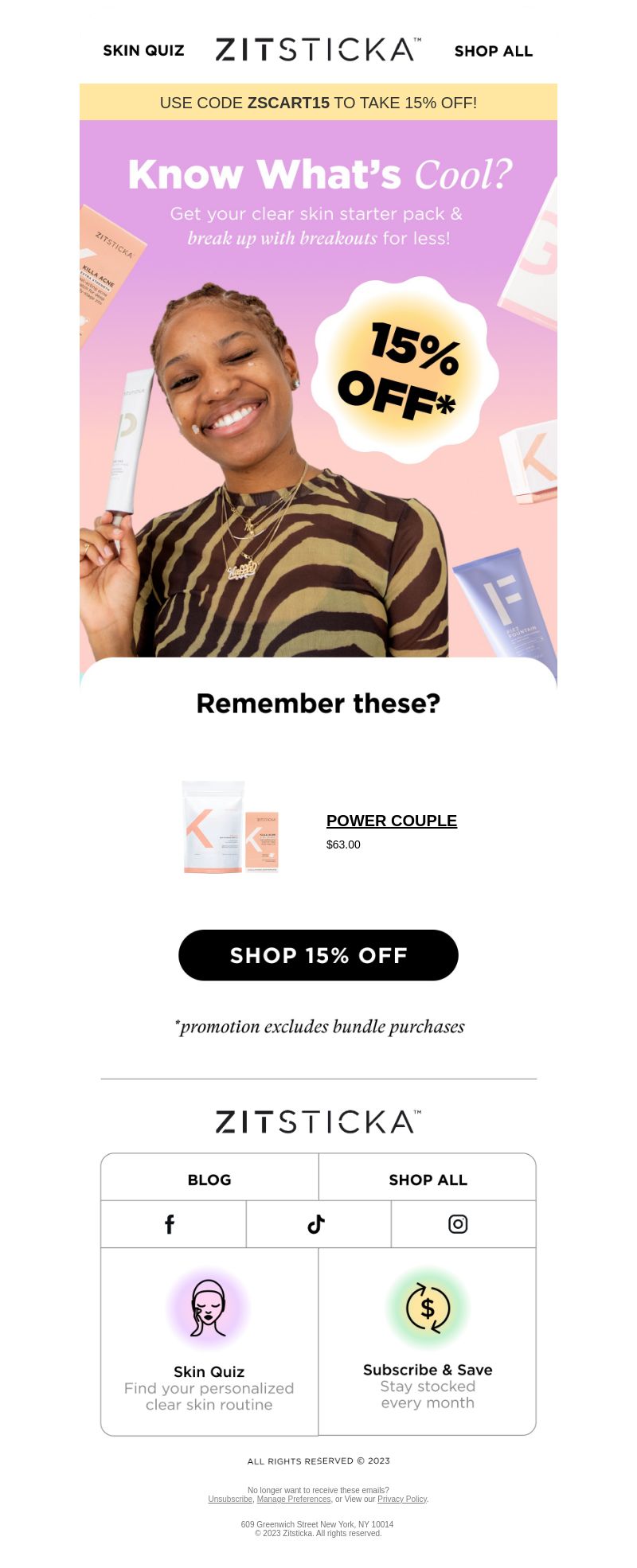Image resolution: width=637 pixels, height=1568 pixels.
Task: Click the ZitSticka logo in footer
Action: tap(318, 1121)
